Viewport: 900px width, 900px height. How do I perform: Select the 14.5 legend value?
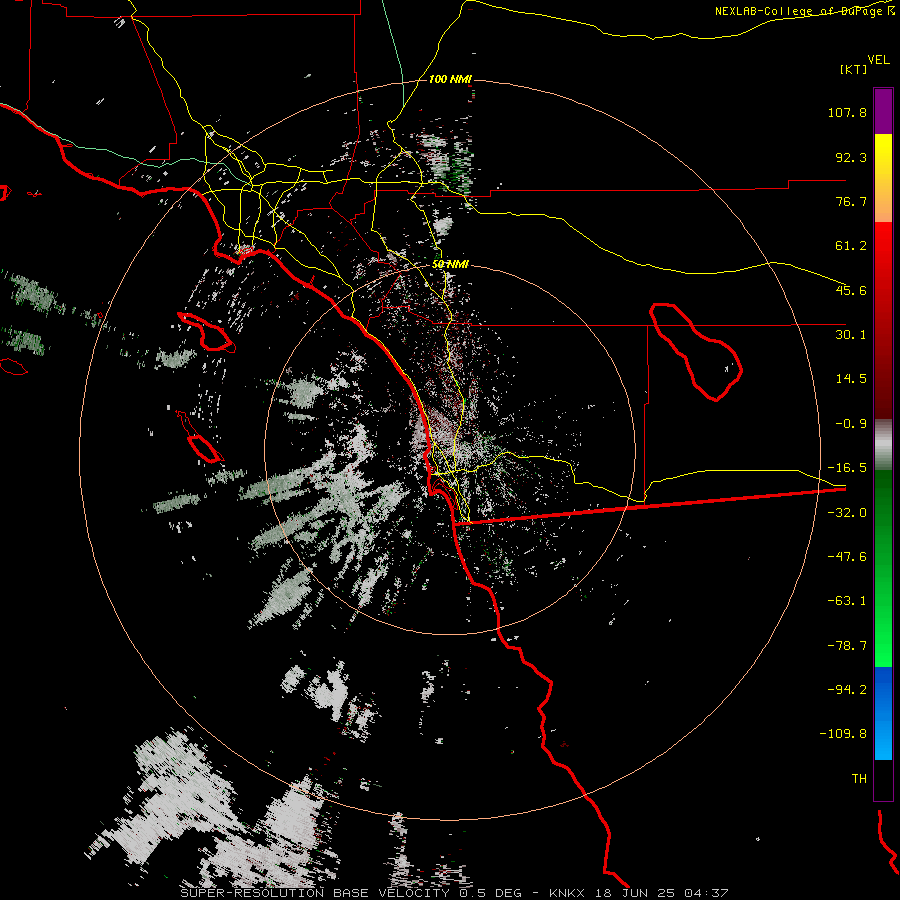point(851,379)
